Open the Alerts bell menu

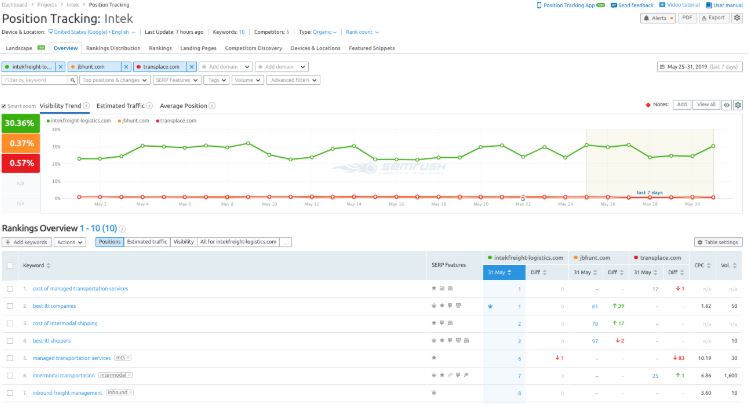click(658, 18)
